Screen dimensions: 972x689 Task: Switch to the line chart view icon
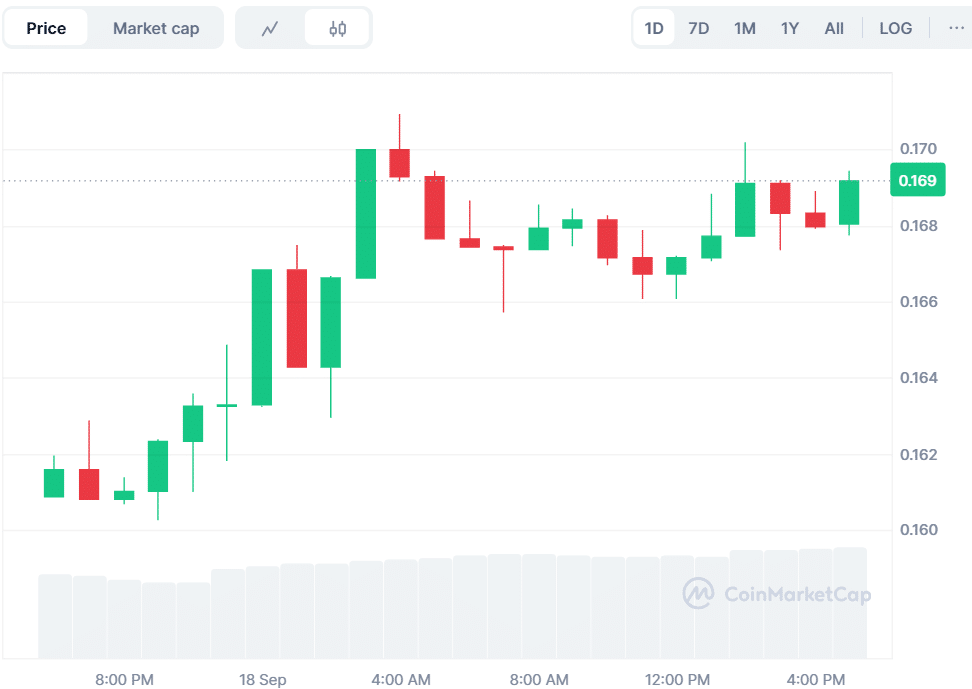270,29
